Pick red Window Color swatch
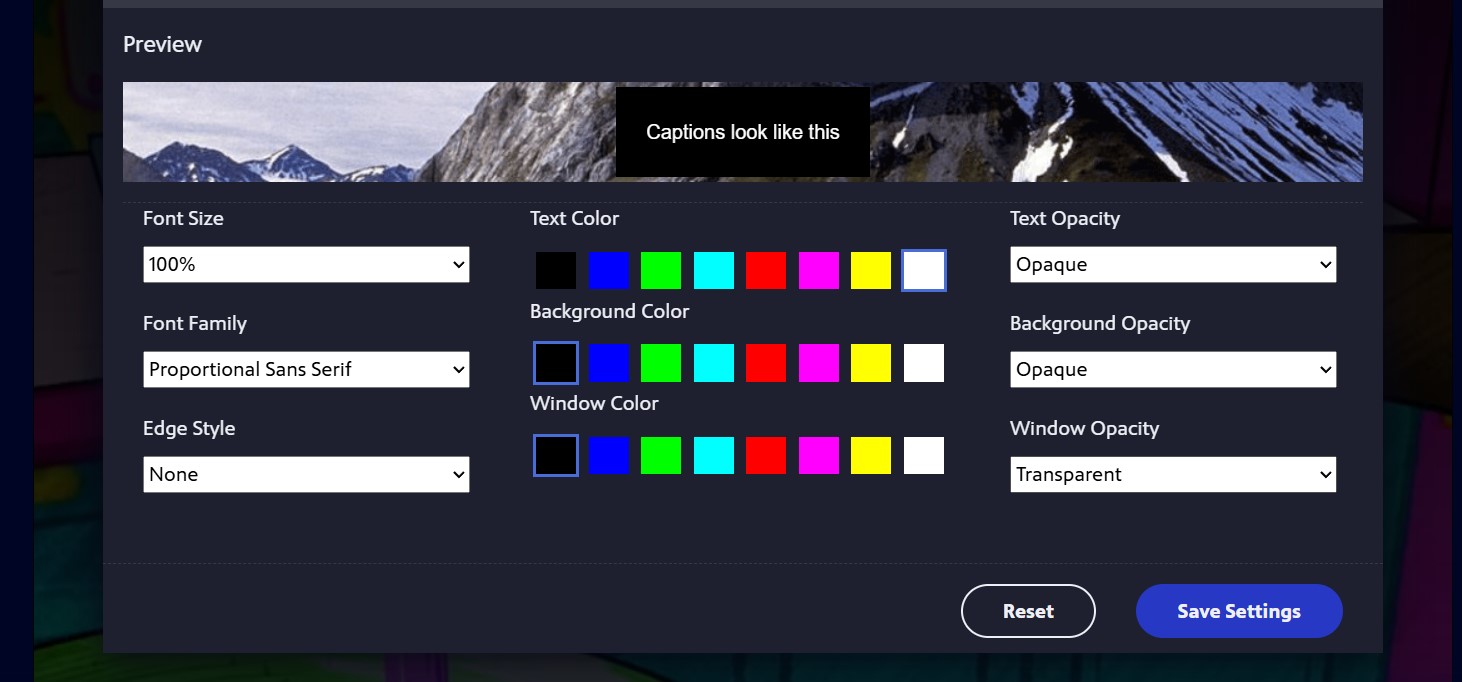 766,455
